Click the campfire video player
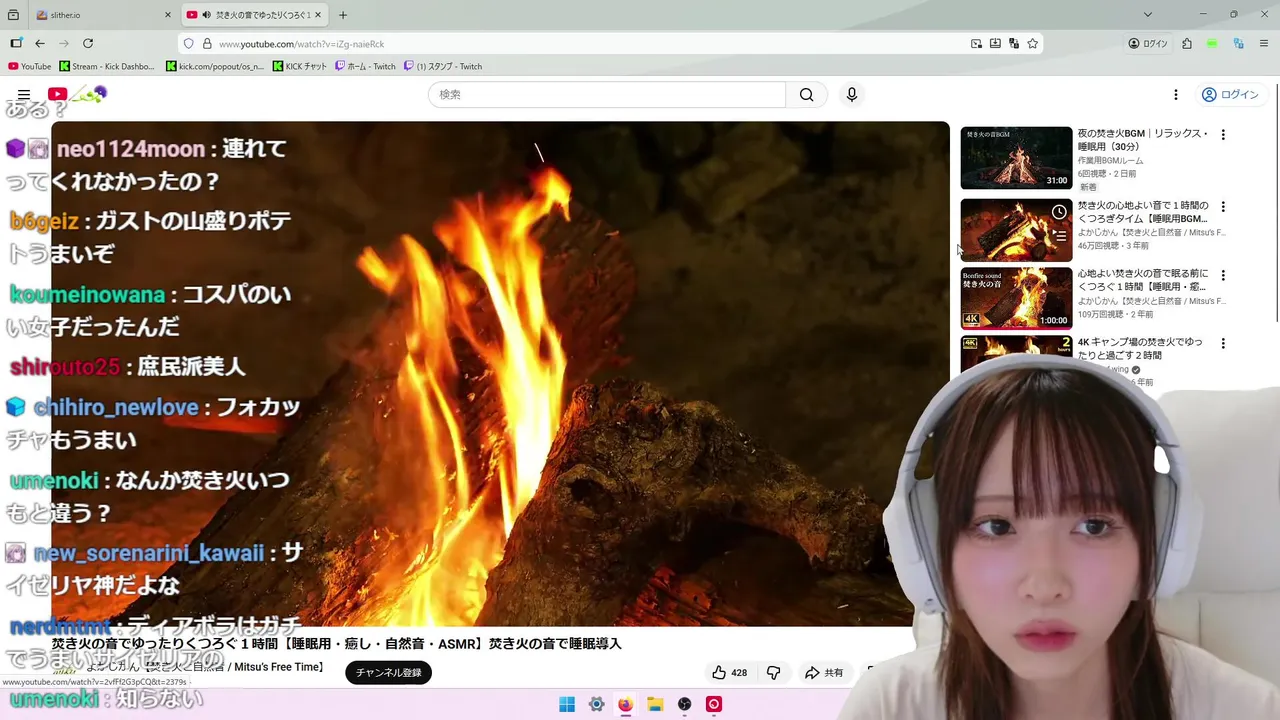1280x720 pixels. [500, 373]
